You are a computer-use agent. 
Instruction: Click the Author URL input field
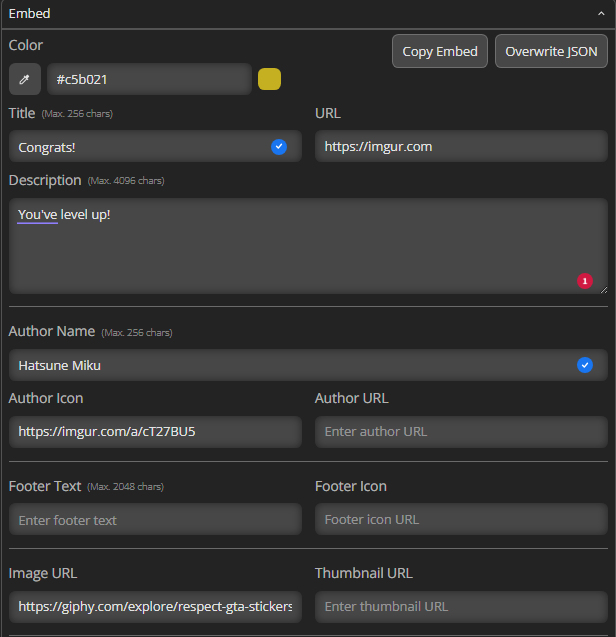point(461,432)
